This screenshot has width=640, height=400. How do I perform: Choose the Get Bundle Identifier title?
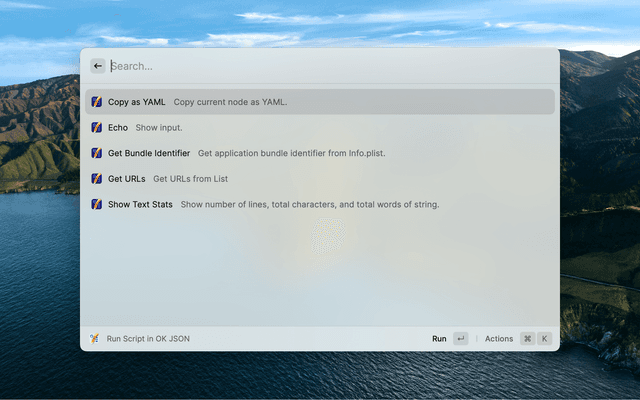[149, 153]
